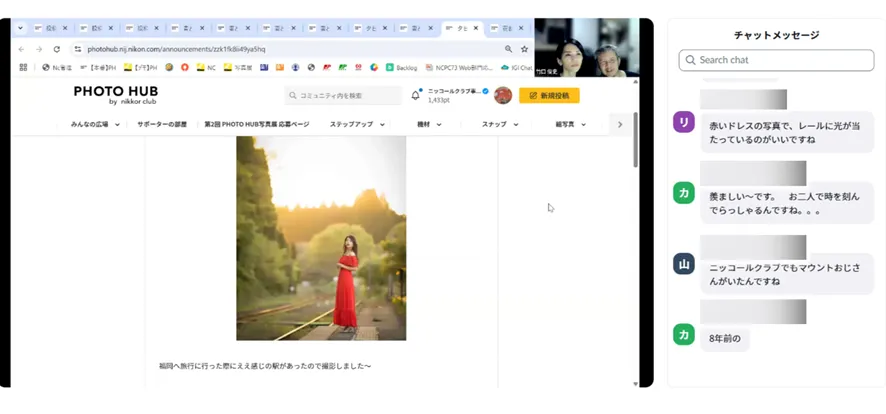Show more categories with the right arrow
Viewport: 886px width, 414px height.
620,125
